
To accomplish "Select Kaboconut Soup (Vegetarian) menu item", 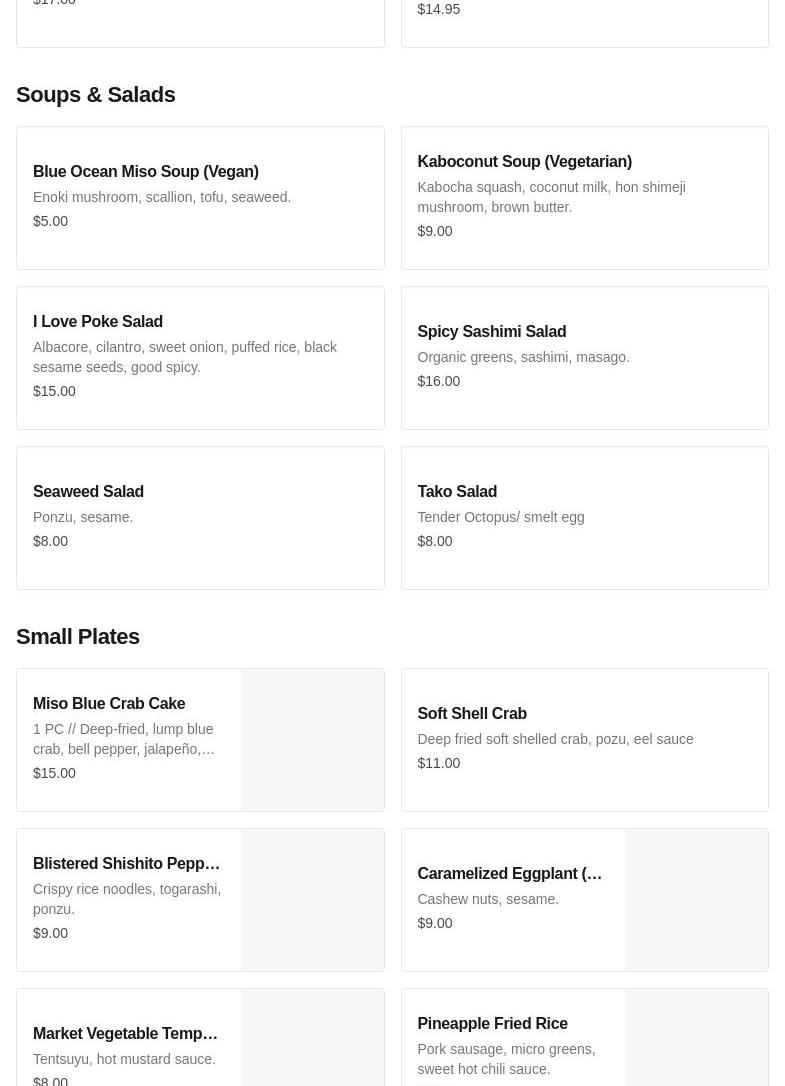I will coord(524,162).
